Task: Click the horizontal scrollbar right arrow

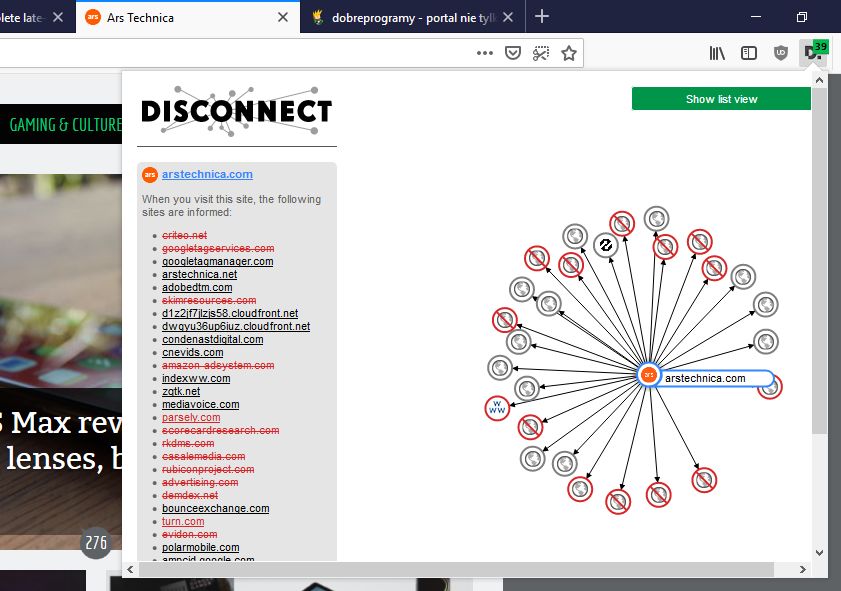Action: pyautogui.click(x=802, y=570)
